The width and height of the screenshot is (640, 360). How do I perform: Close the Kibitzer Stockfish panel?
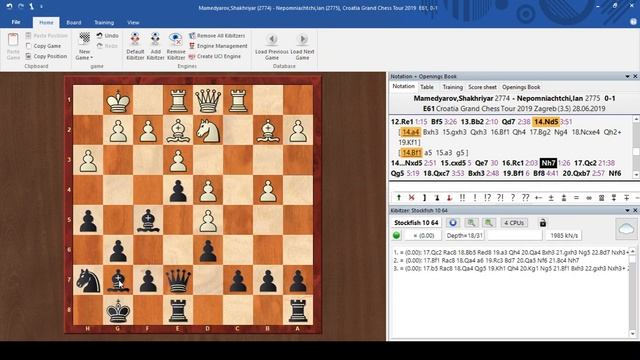pos(635,210)
